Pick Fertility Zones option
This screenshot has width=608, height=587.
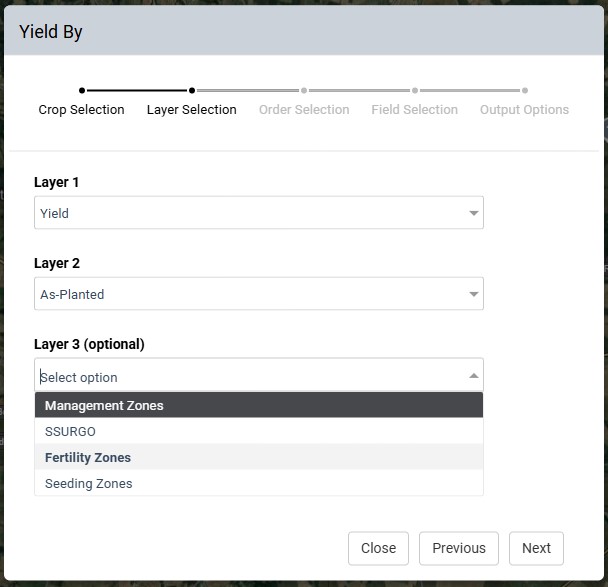click(259, 457)
